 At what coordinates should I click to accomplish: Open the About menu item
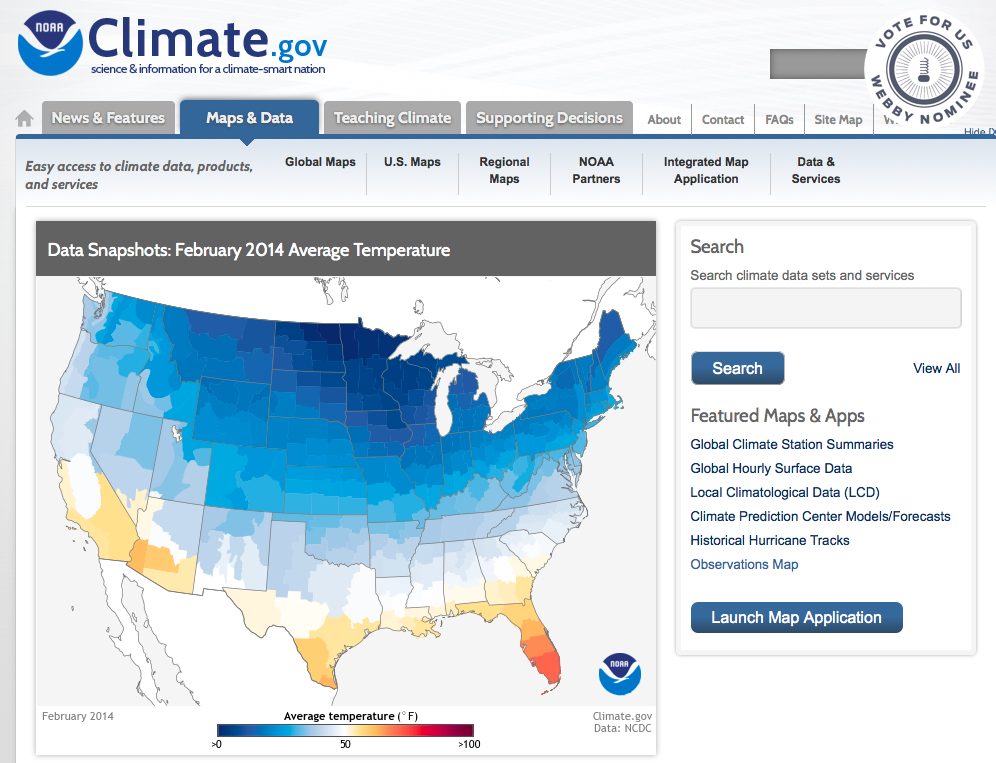point(663,119)
